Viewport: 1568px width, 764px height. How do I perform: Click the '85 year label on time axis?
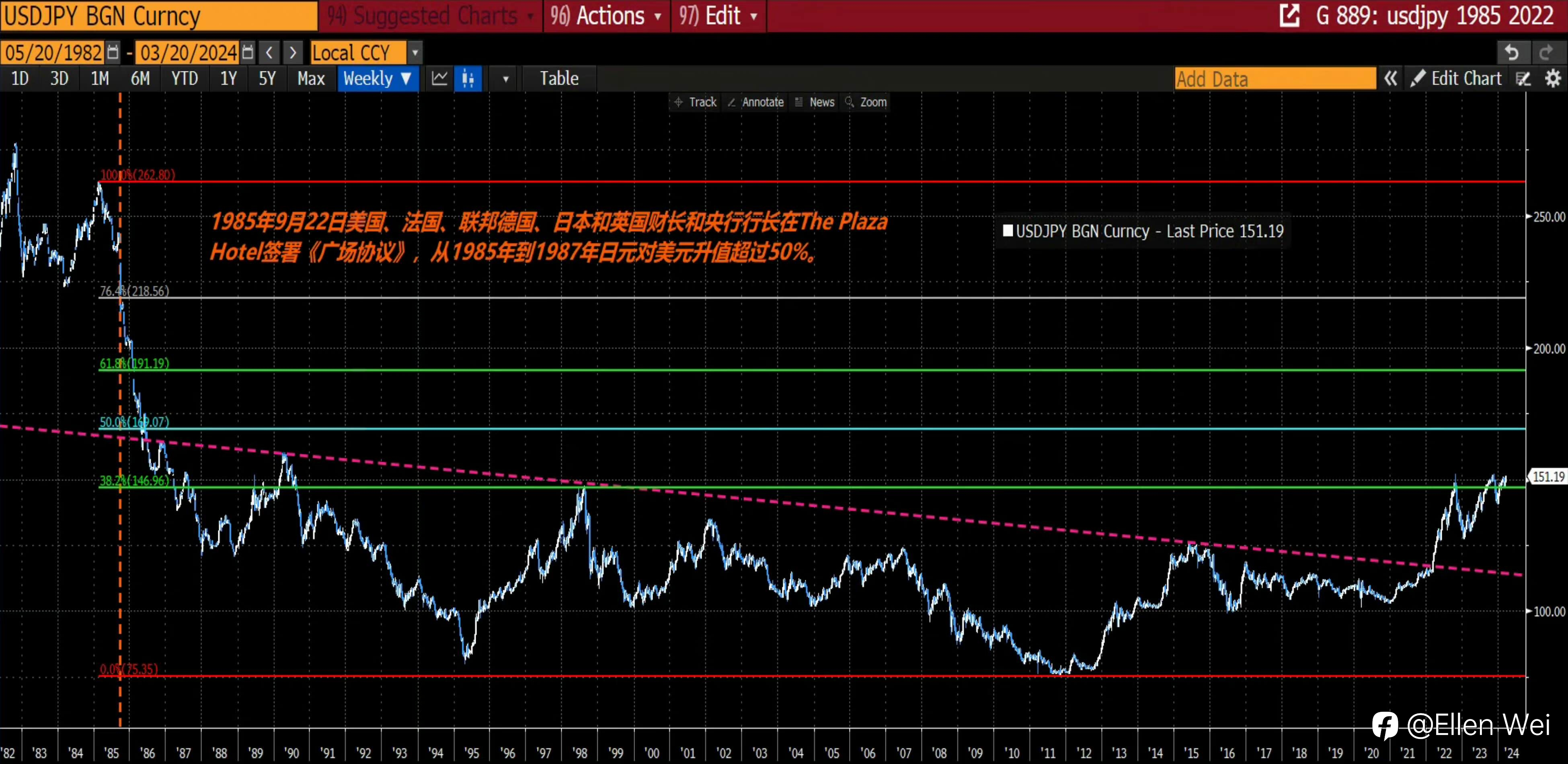tap(111, 753)
